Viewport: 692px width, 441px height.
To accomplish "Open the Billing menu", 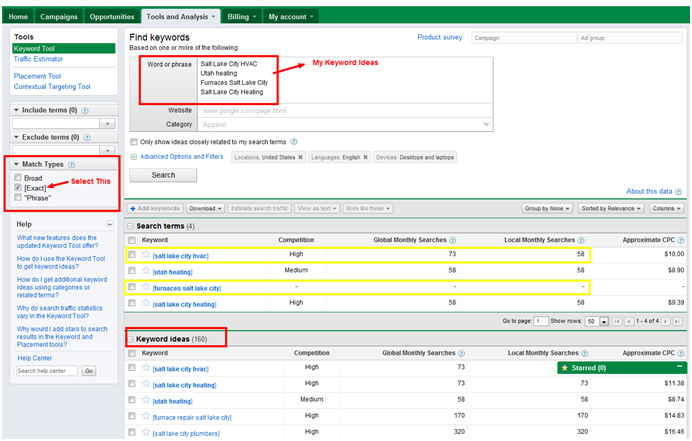I will (240, 17).
